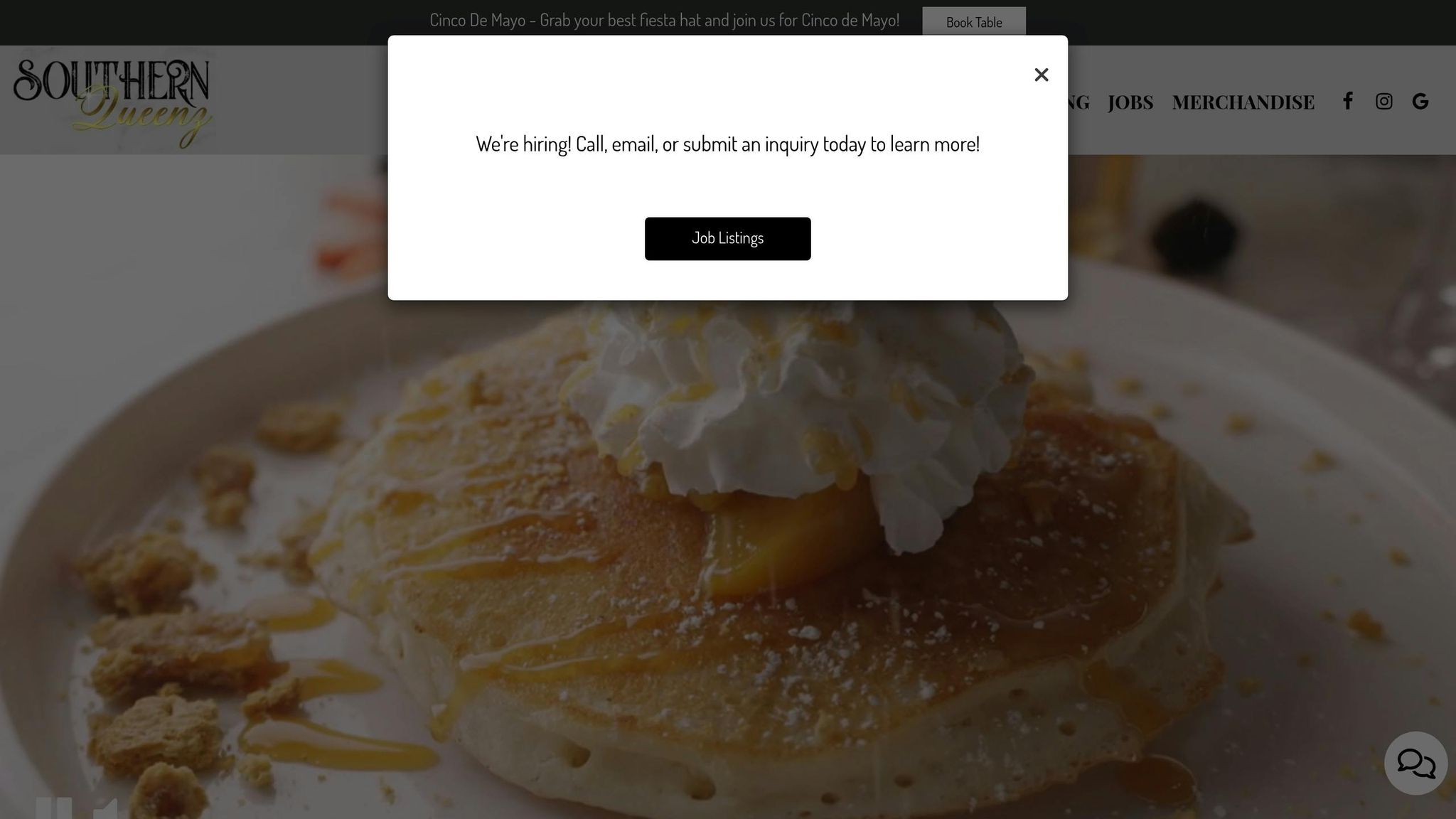Image resolution: width=1456 pixels, height=819 pixels.
Task: Open the JOBS menu item
Action: pos(1130,102)
